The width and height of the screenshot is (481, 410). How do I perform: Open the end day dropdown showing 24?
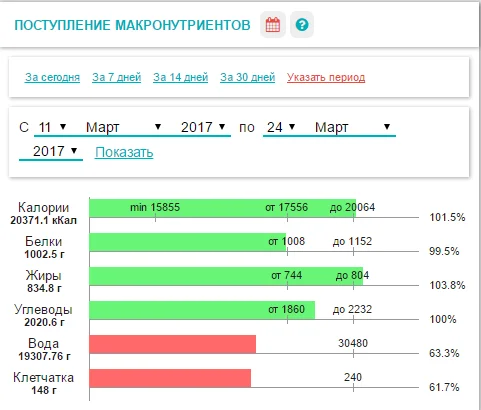281,127
